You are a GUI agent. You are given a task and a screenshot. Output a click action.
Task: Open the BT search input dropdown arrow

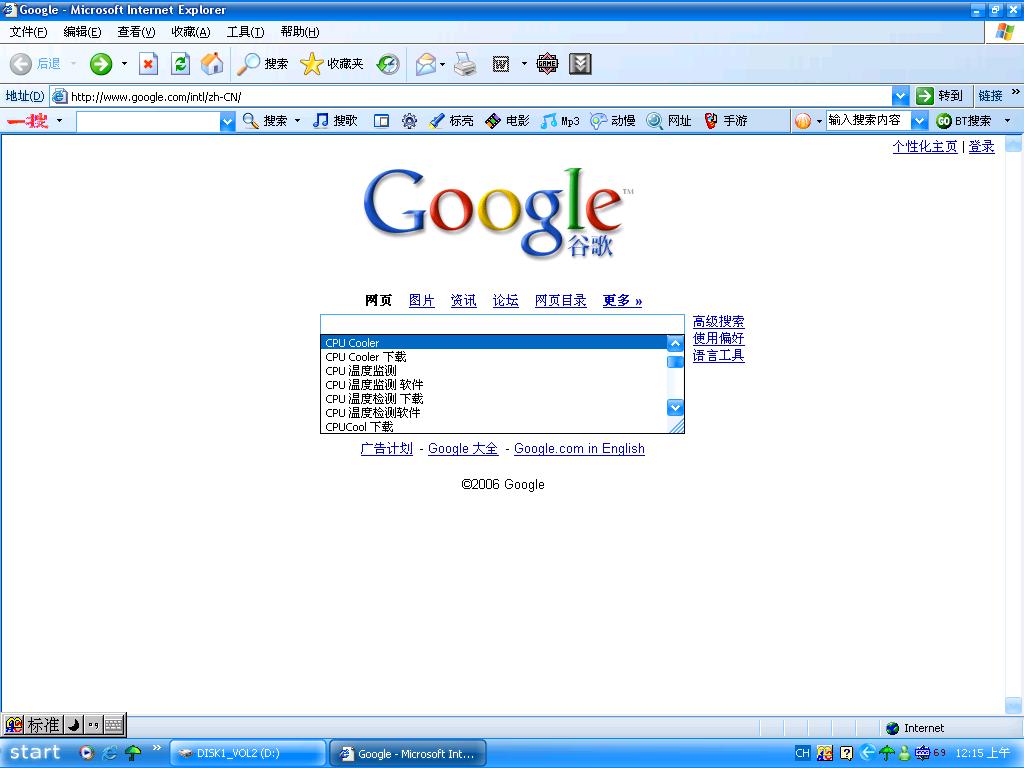click(x=919, y=121)
